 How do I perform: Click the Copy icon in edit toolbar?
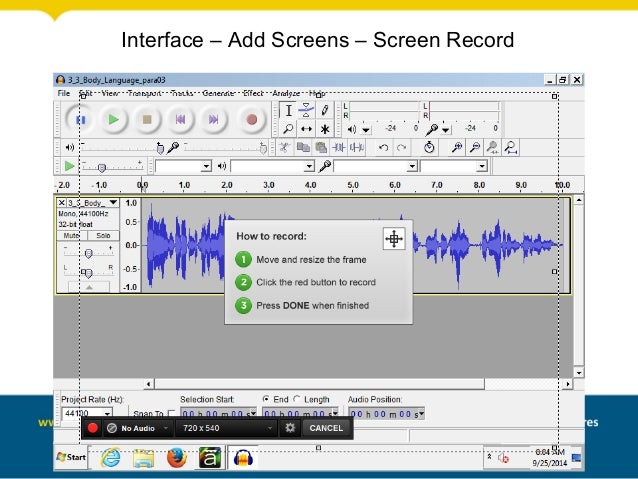point(303,147)
